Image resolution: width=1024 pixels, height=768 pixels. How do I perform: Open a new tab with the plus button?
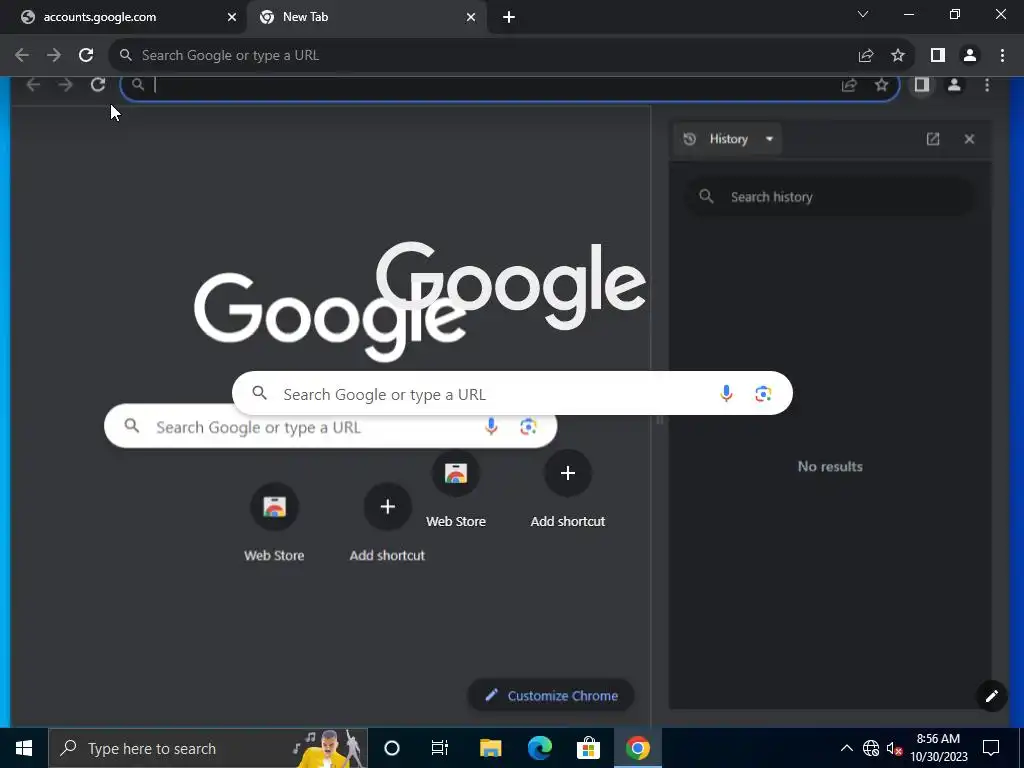(509, 18)
